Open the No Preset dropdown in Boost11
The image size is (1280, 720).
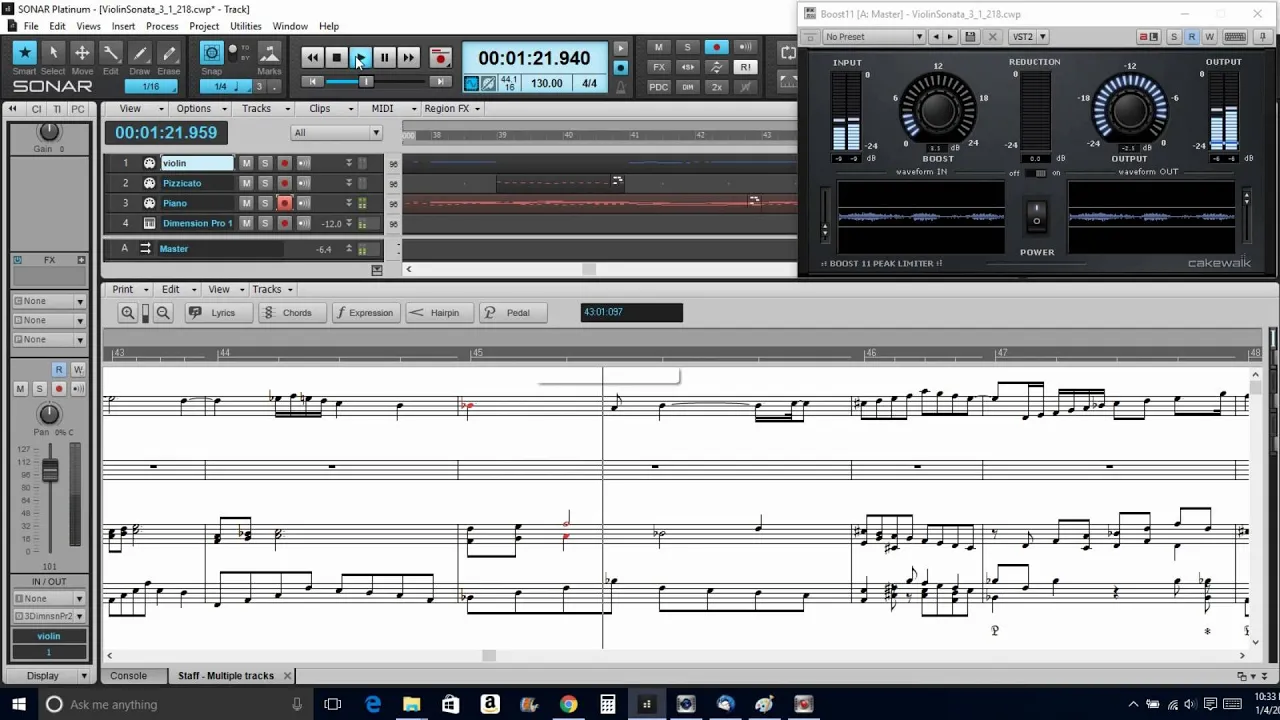pos(874,37)
